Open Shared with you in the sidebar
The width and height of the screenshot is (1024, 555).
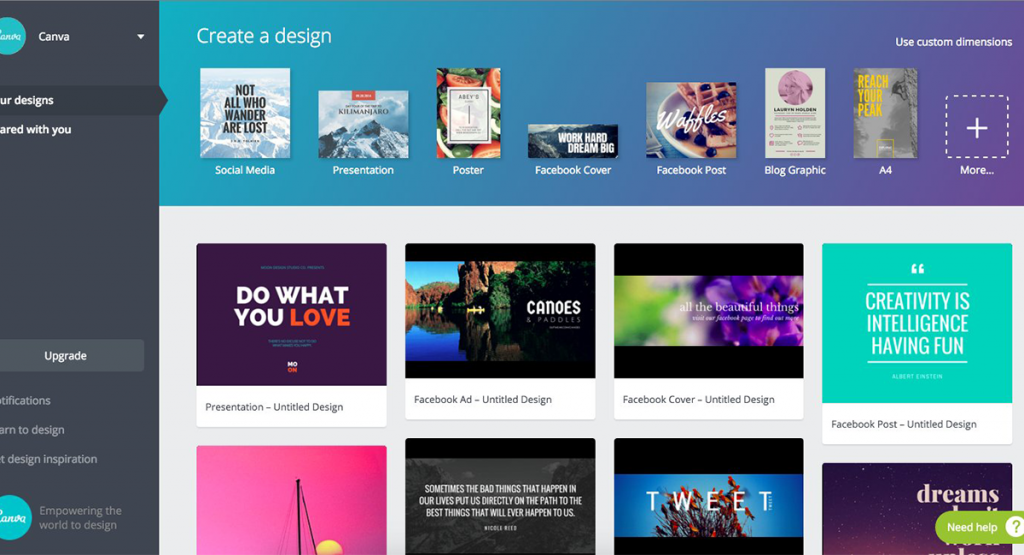(x=35, y=129)
